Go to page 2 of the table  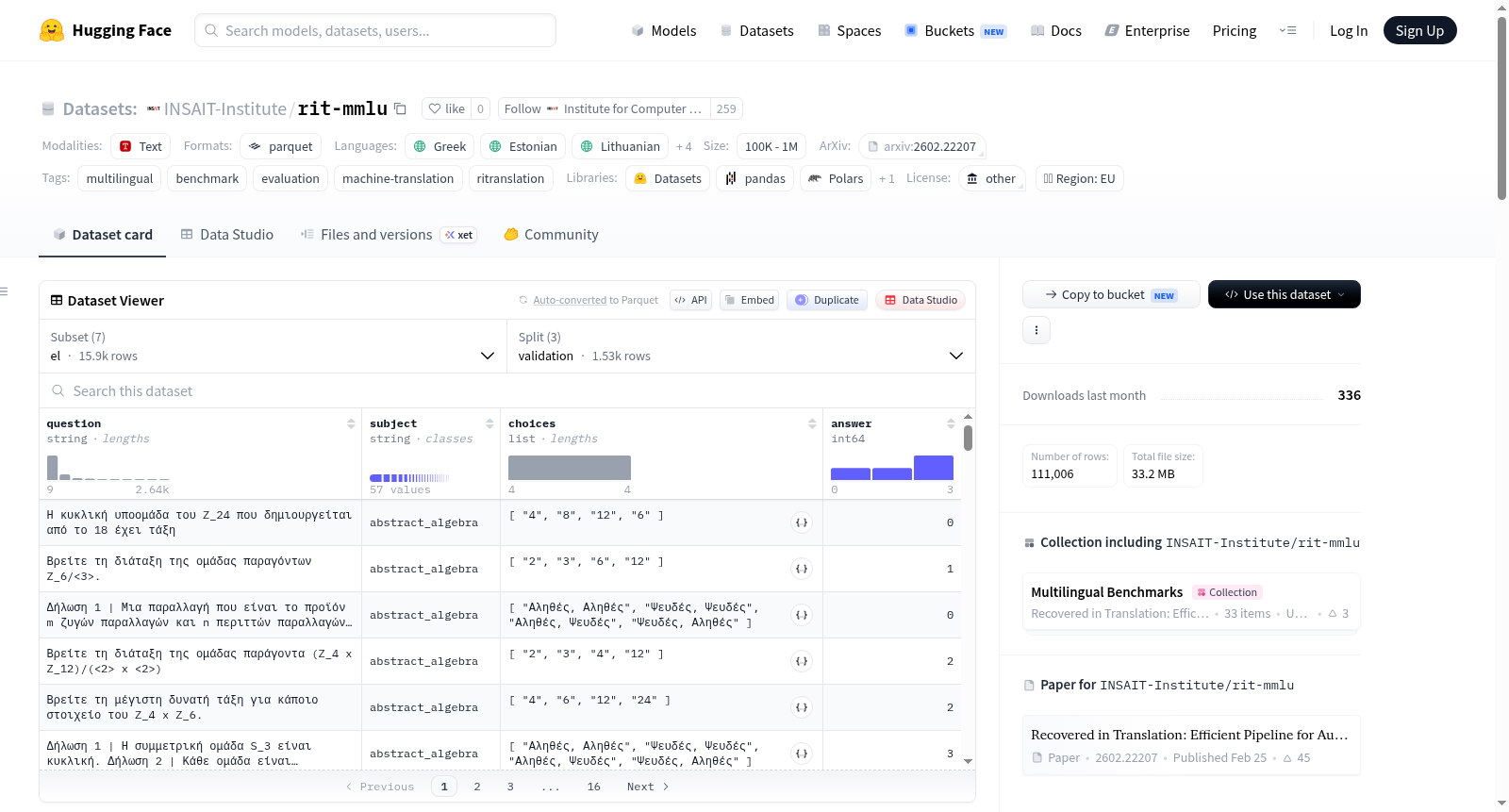tap(477, 787)
